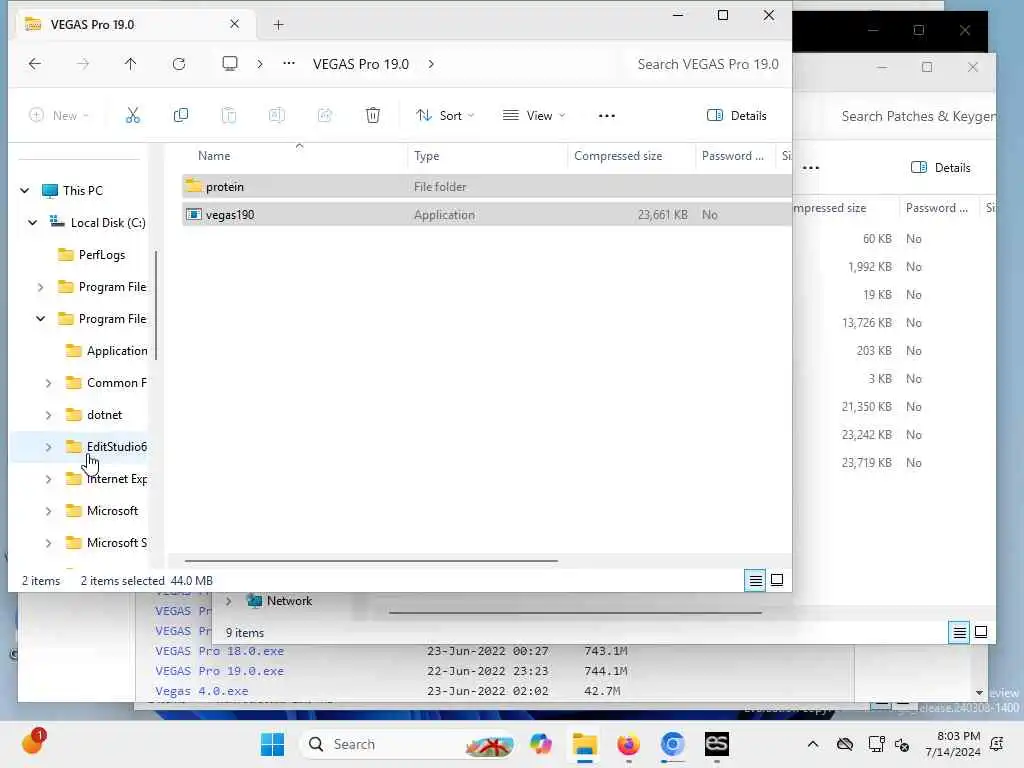
Task: Toggle Details pane in Patches & Keygen window
Action: tap(940, 168)
